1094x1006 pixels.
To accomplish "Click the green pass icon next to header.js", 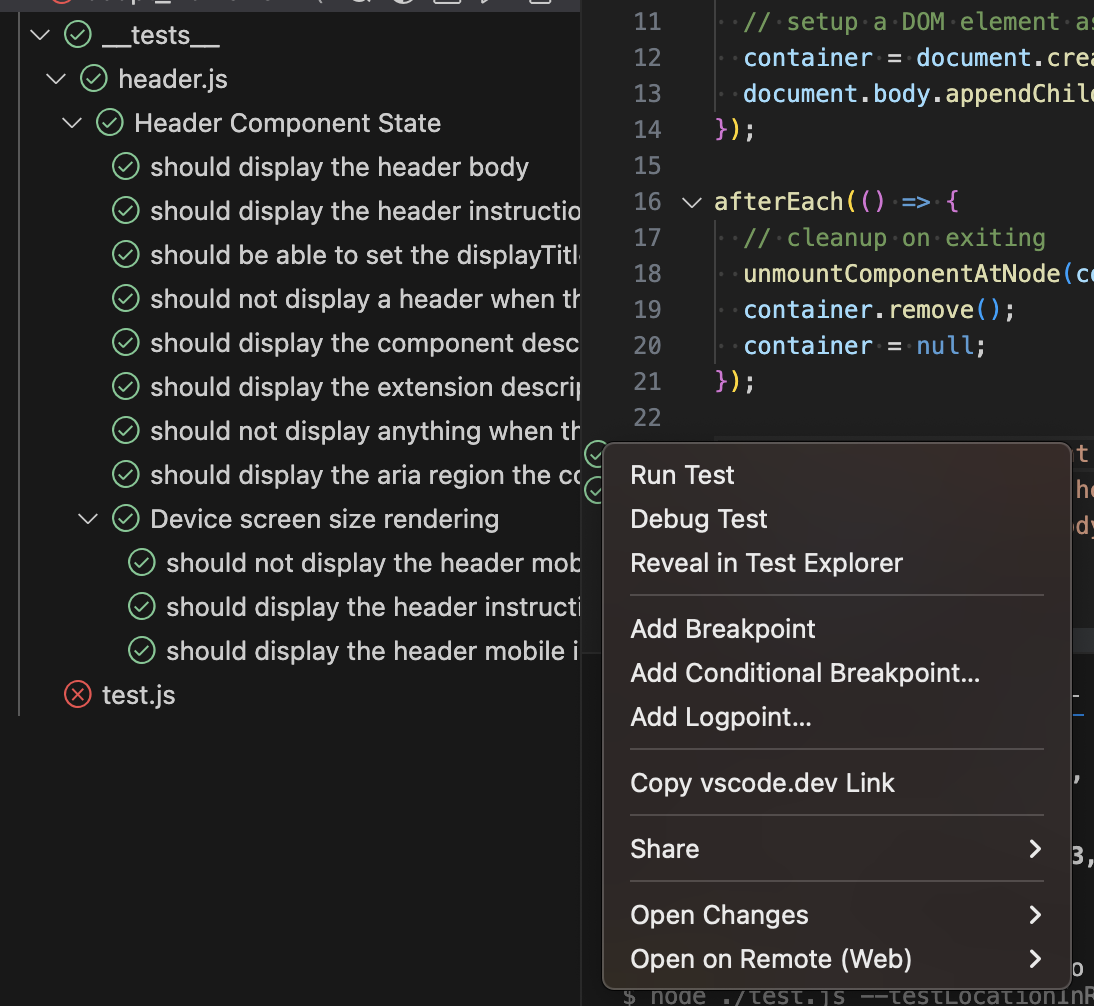I will click(x=93, y=78).
